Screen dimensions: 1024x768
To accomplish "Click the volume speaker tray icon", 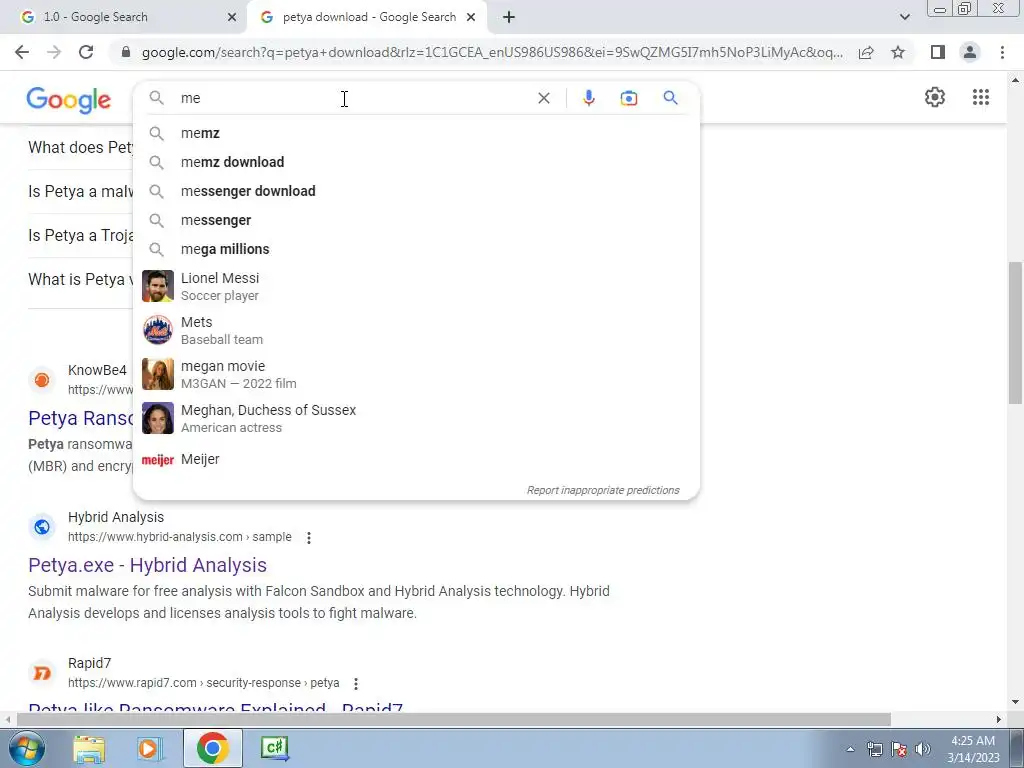I will point(923,749).
